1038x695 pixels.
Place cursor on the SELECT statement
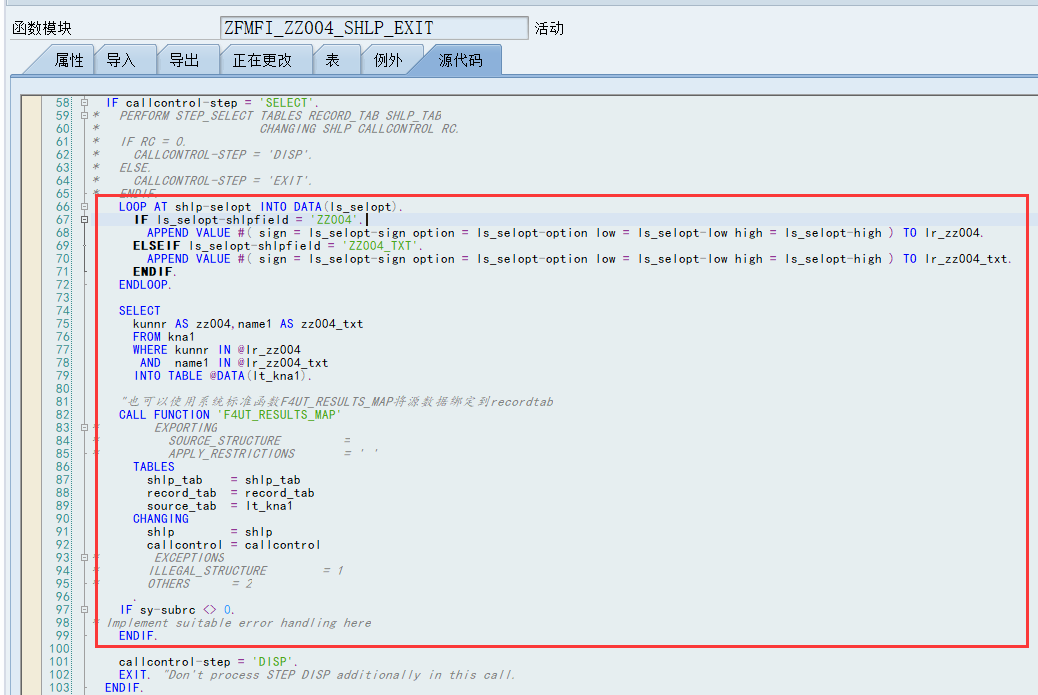138,310
